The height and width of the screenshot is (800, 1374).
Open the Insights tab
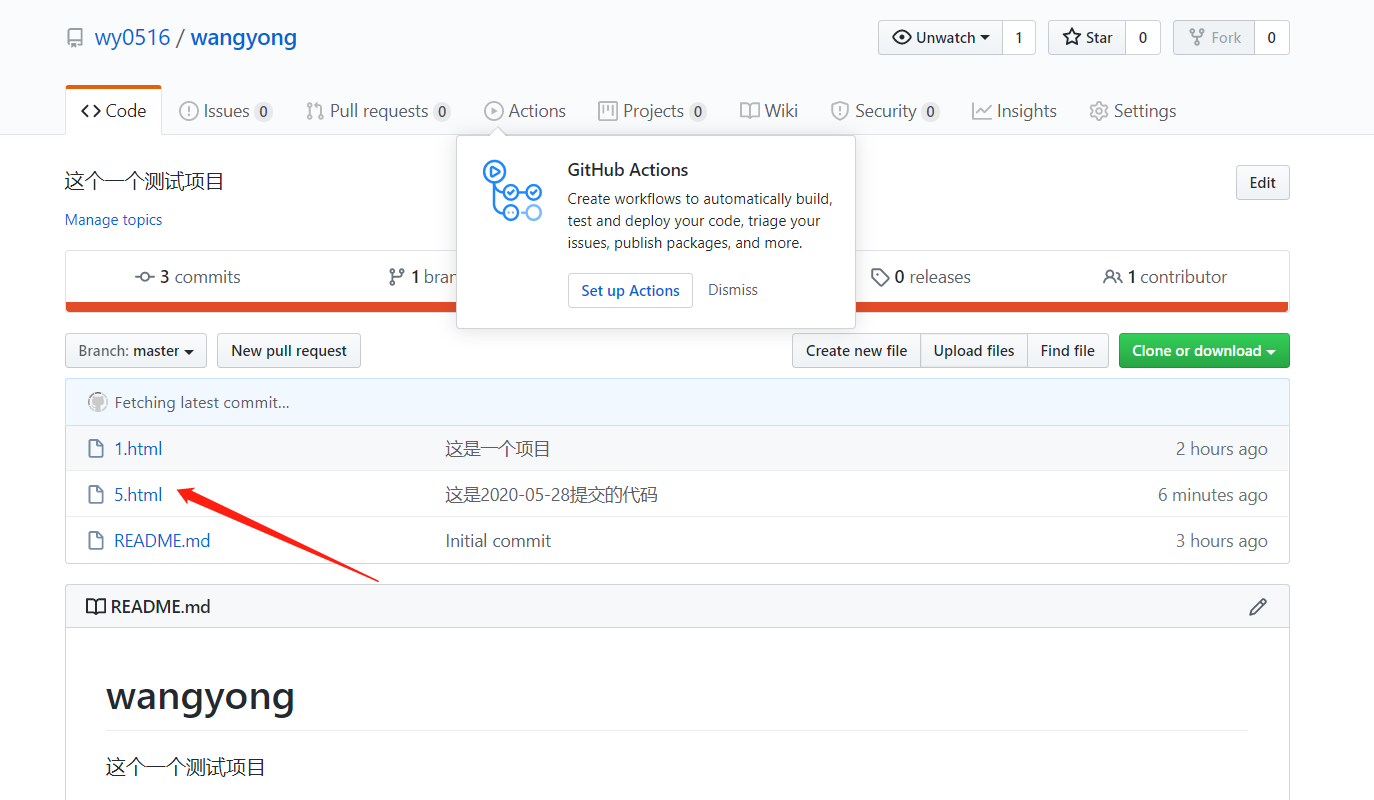click(1014, 111)
